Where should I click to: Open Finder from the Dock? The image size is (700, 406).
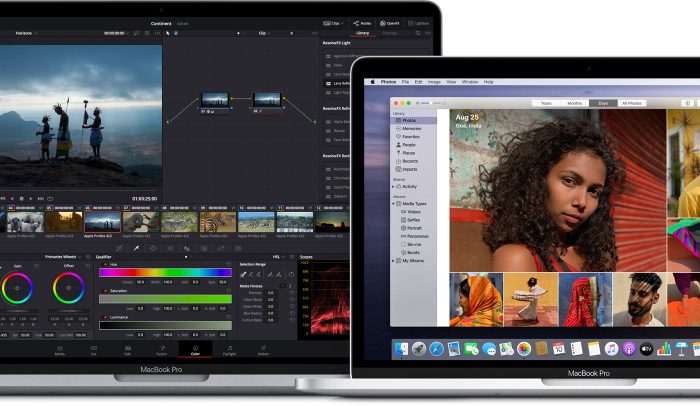401,349
